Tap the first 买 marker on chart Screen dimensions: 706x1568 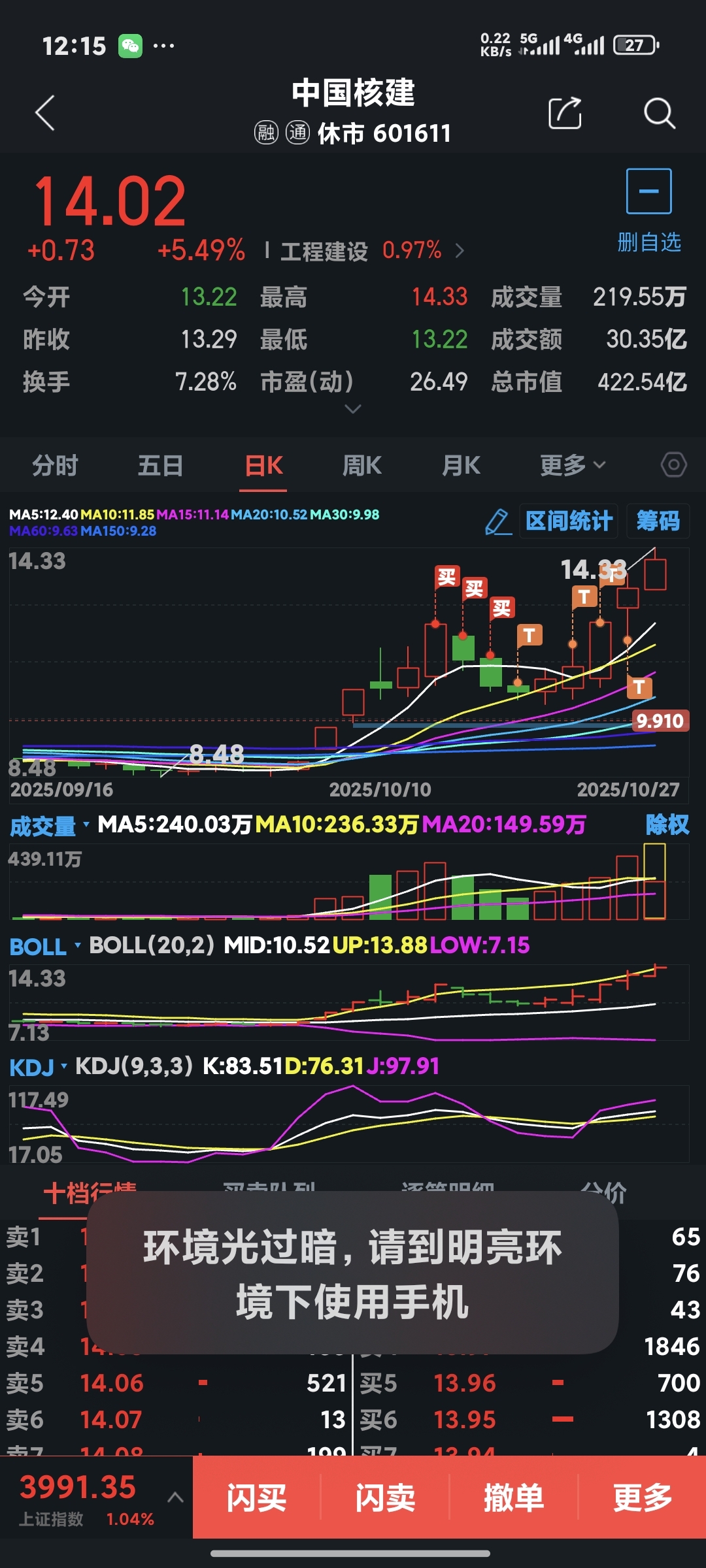pyautogui.click(x=447, y=576)
